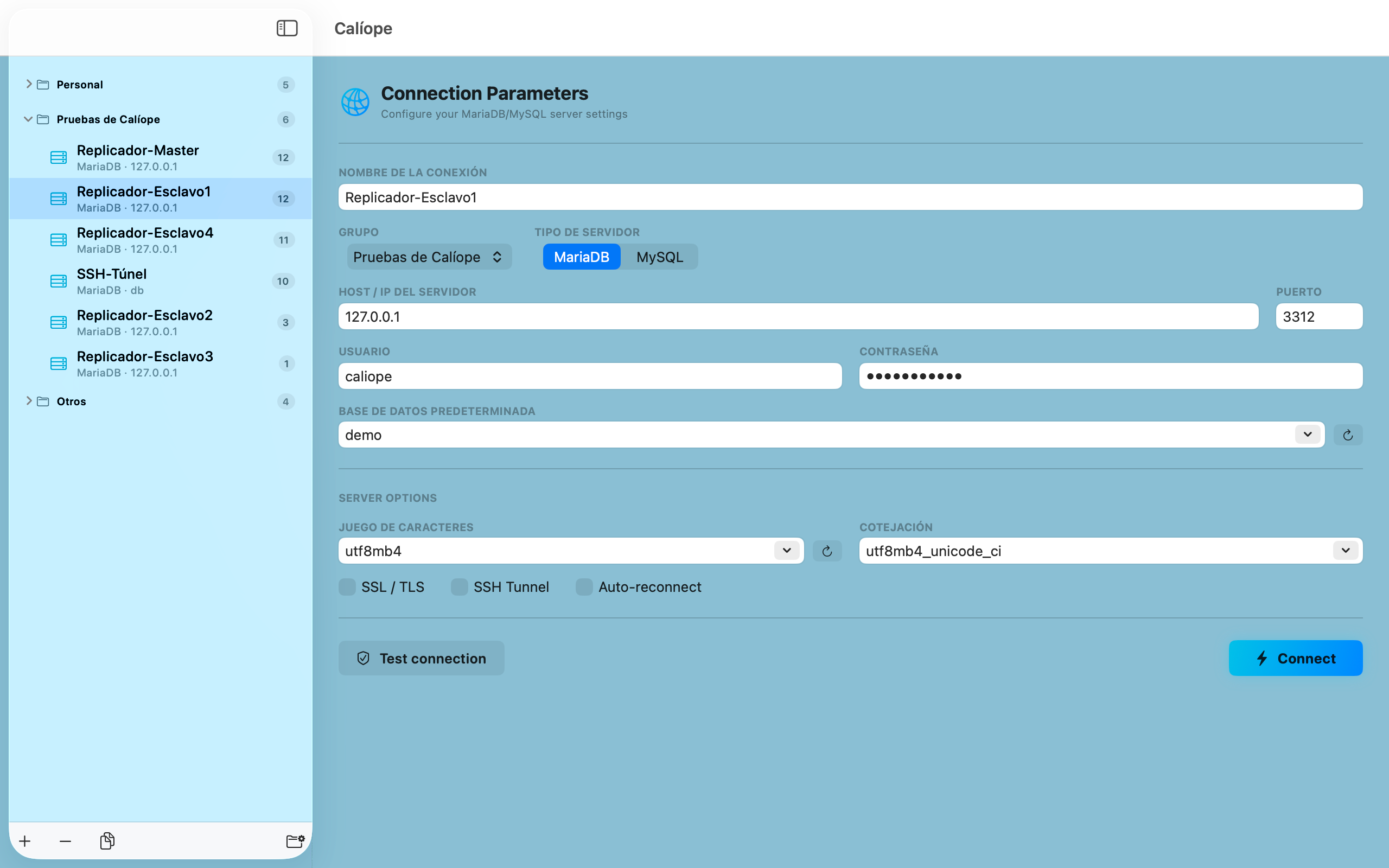Click the Personal folder icon
The width and height of the screenshot is (1389, 868).
(43, 85)
